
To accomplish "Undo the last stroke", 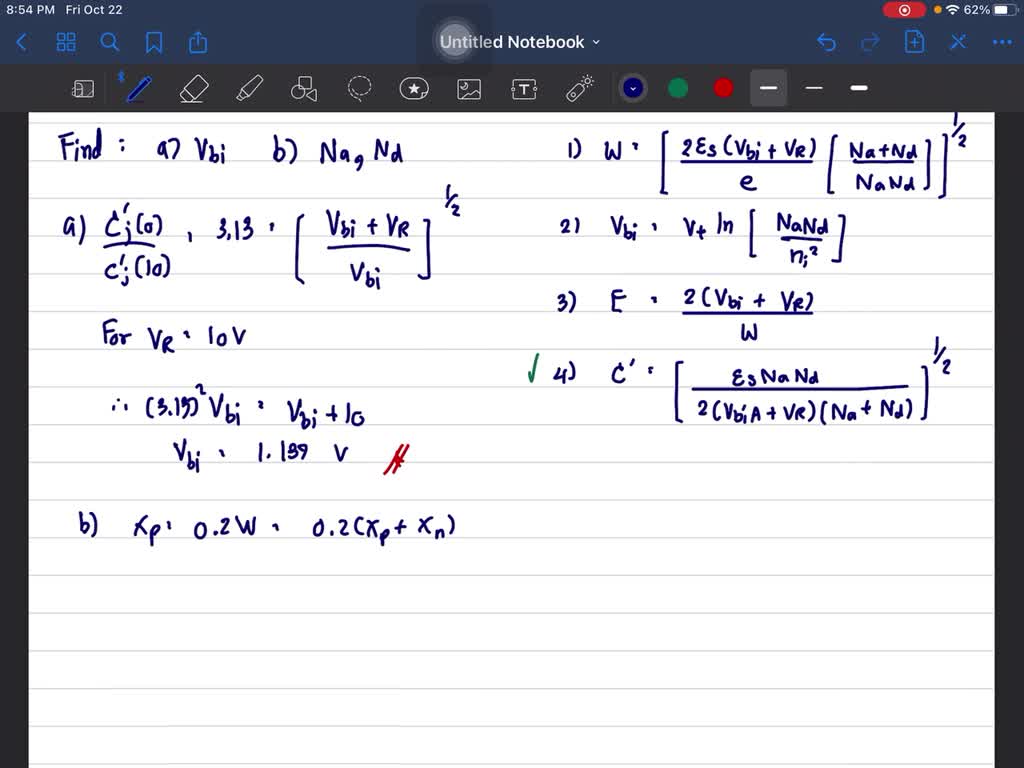I will (826, 42).
